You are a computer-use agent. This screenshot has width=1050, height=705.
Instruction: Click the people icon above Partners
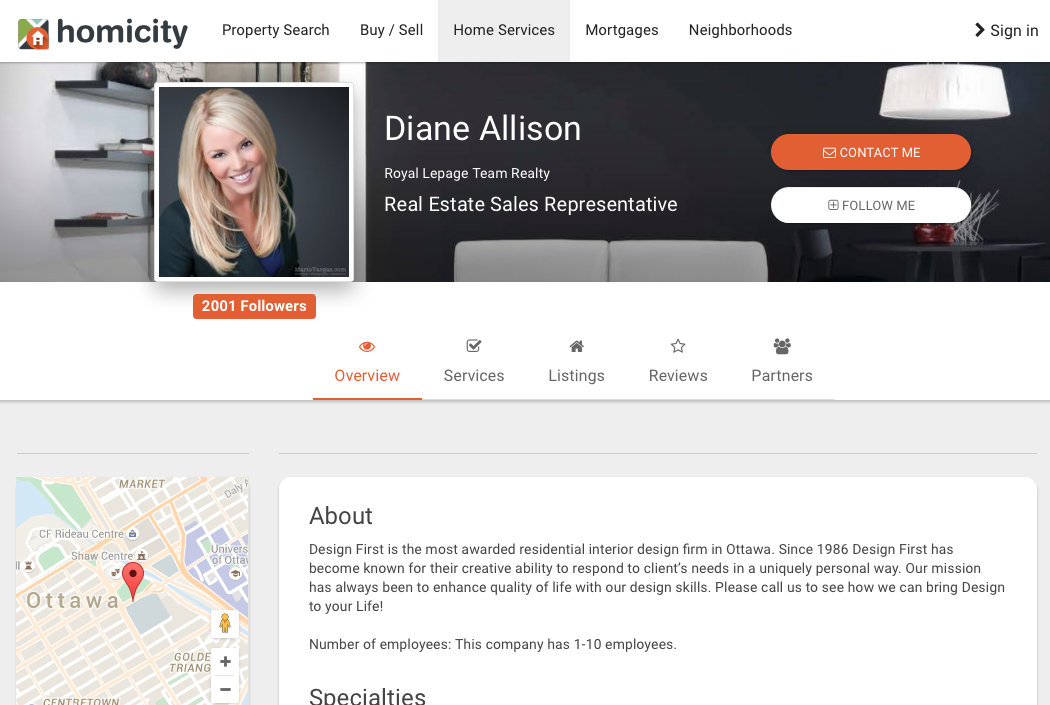click(x=782, y=345)
